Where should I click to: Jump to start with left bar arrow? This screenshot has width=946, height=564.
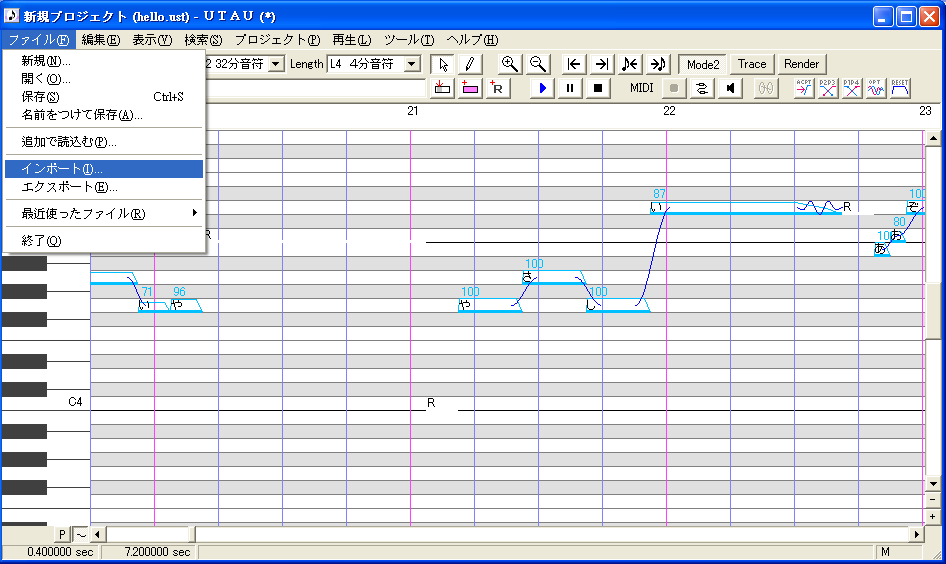click(574, 64)
